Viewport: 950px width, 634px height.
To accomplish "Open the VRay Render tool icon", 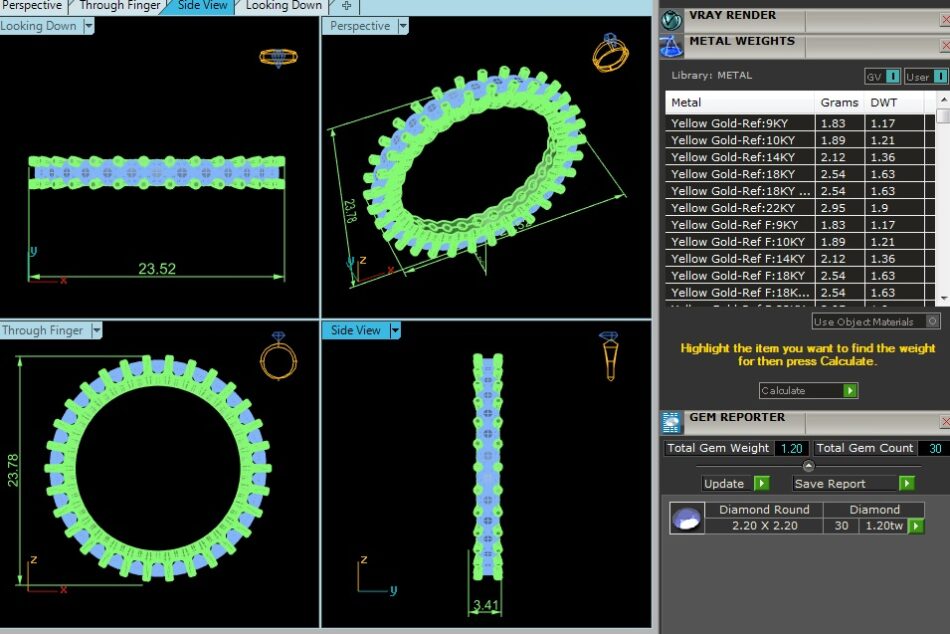I will [x=671, y=21].
